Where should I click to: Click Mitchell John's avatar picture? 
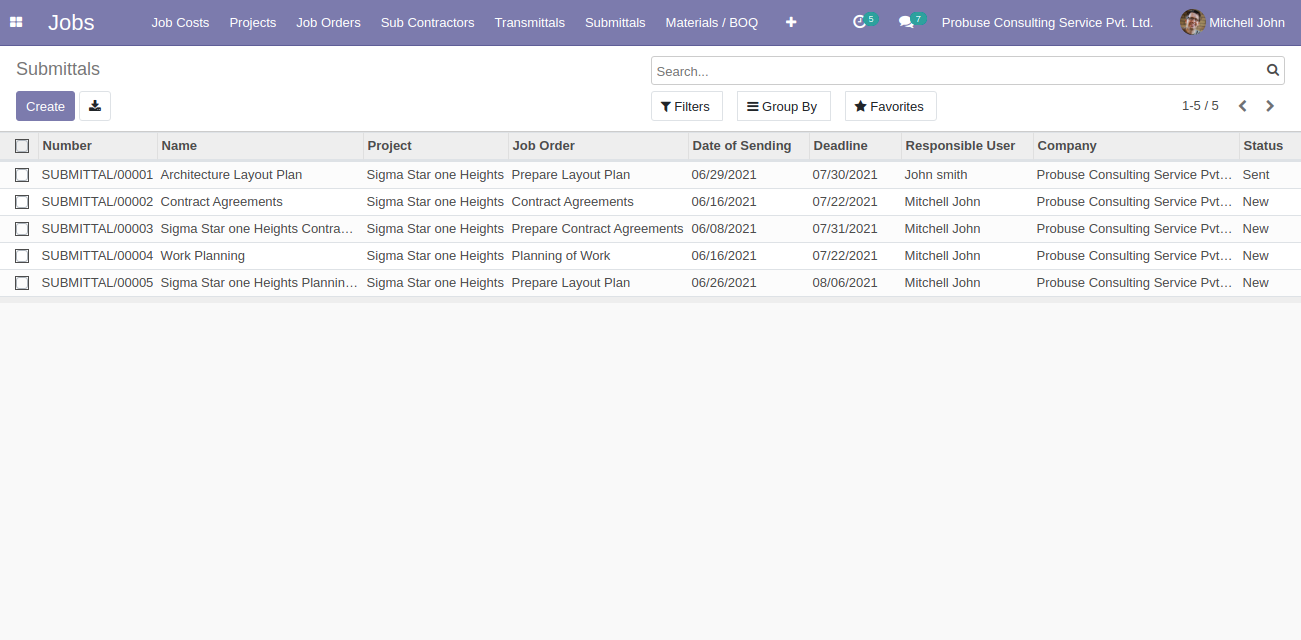pos(1192,22)
